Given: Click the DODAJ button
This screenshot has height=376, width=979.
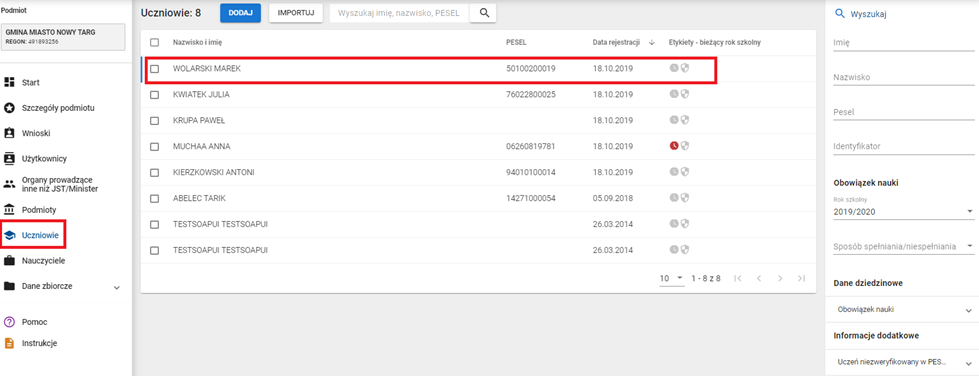Looking at the screenshot, I should click(x=240, y=12).
